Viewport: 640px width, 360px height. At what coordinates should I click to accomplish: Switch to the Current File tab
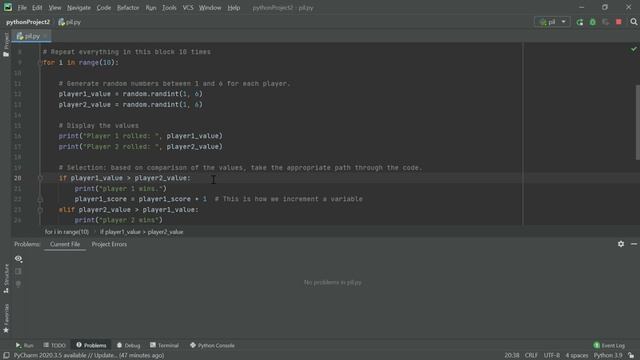point(65,244)
